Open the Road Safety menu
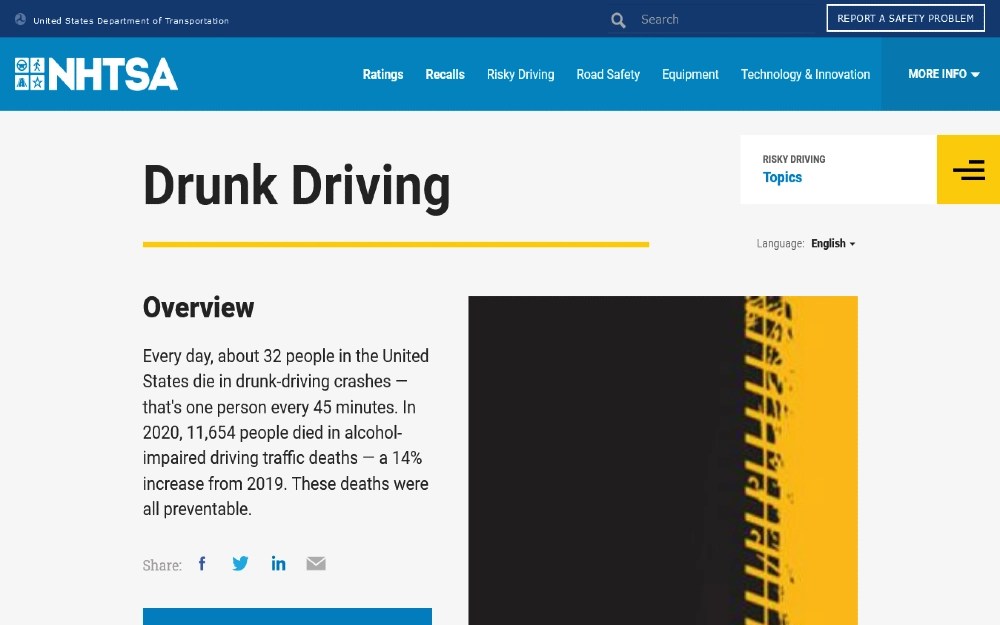Image resolution: width=1000 pixels, height=625 pixels. [608, 75]
